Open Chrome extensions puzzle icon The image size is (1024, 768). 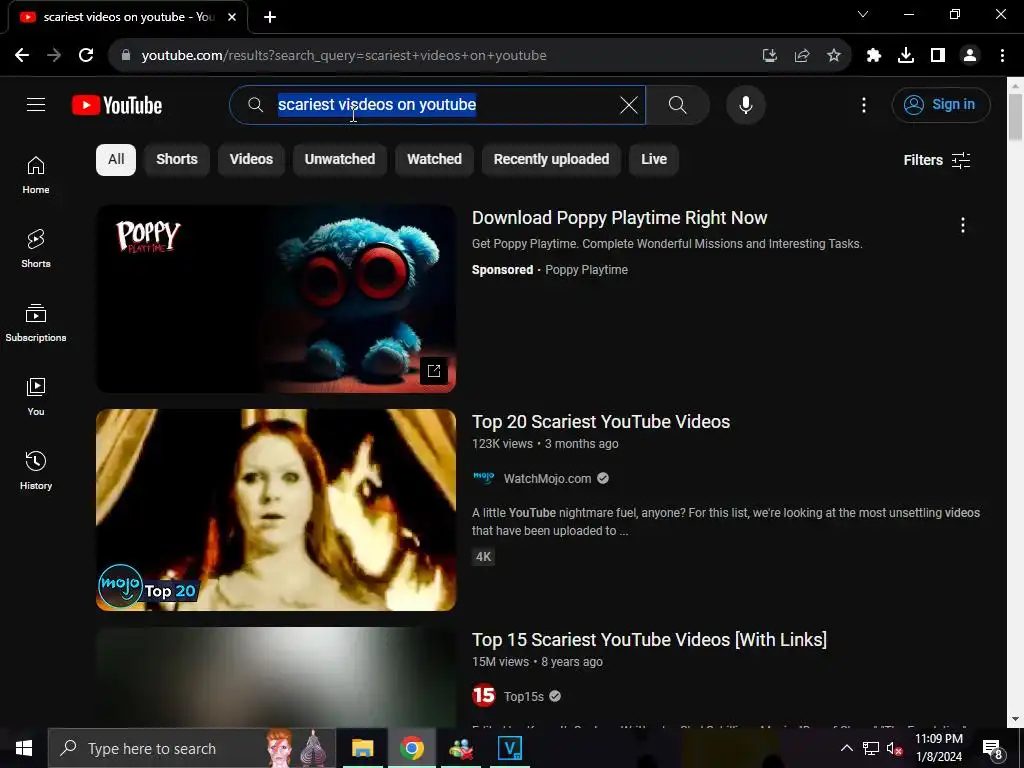point(874,56)
